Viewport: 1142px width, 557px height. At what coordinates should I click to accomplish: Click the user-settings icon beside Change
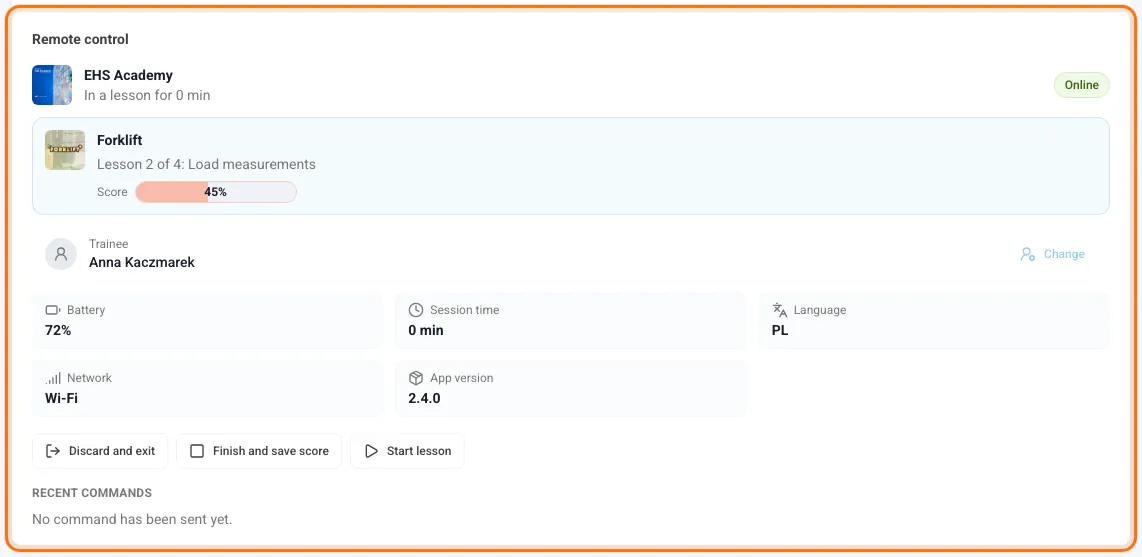pos(1028,254)
